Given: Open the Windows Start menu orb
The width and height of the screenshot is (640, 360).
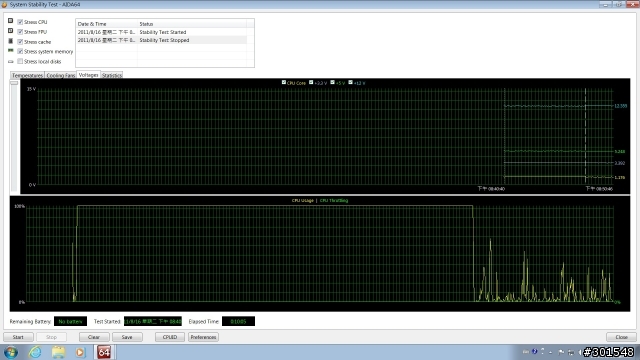Looking at the screenshot, I should (x=11, y=352).
